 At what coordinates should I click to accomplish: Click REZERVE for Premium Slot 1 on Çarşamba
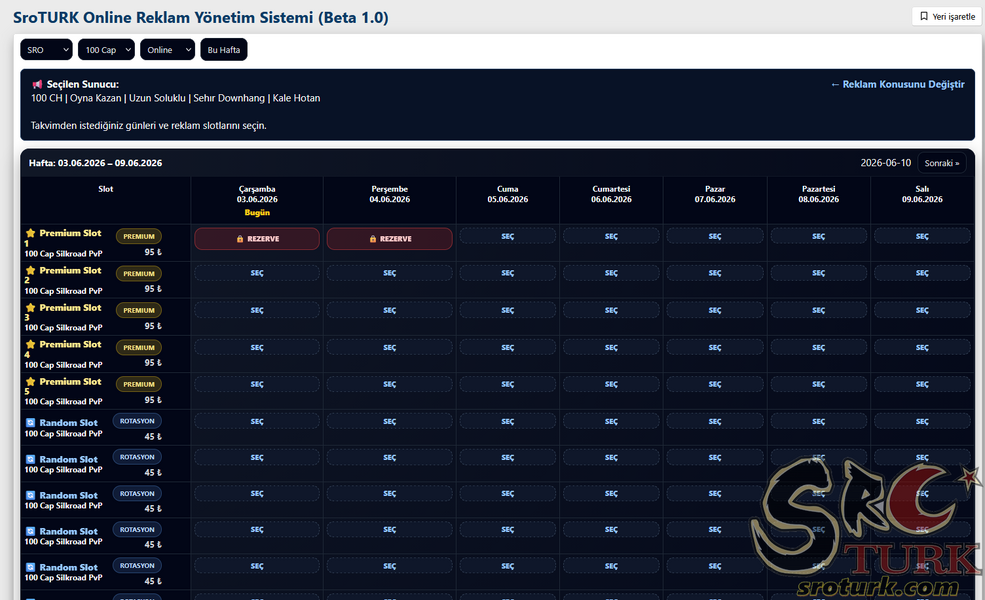257,239
